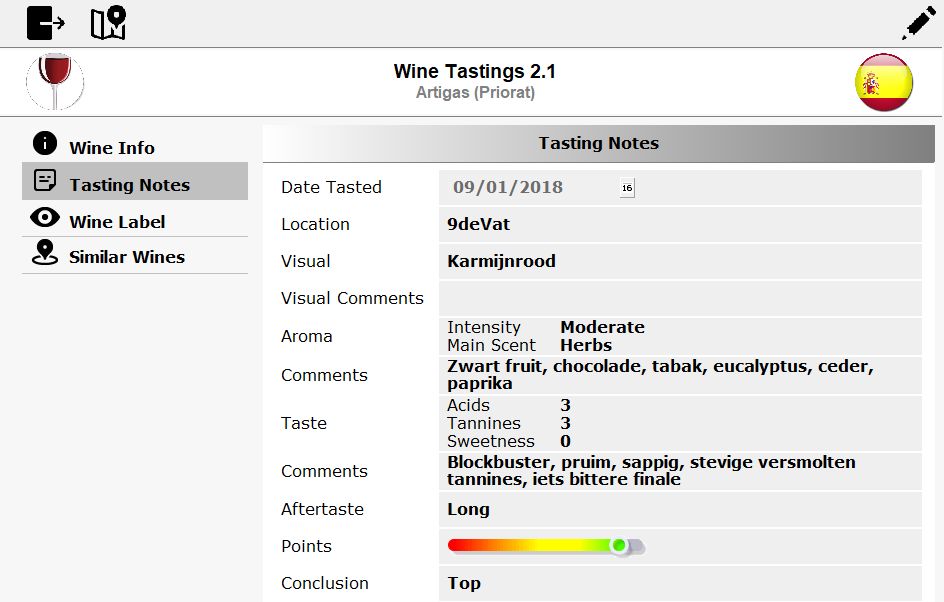Click the aroma comments starting 'Zwart fruit'
Viewport: 944px width, 602px height.
[x=680, y=375]
